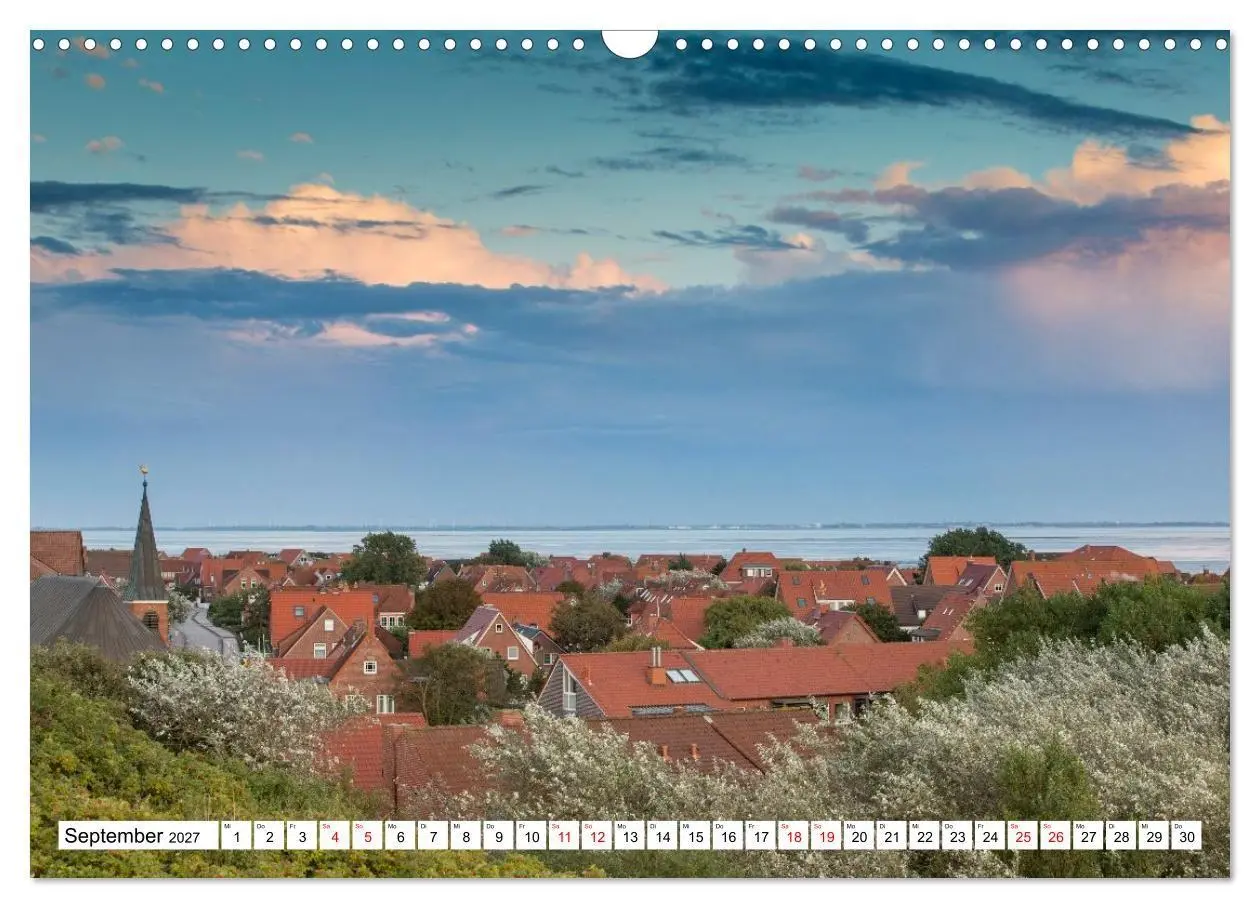The height and width of the screenshot is (908, 1260).
Task: Click date cell 15
Action: [x=695, y=836]
